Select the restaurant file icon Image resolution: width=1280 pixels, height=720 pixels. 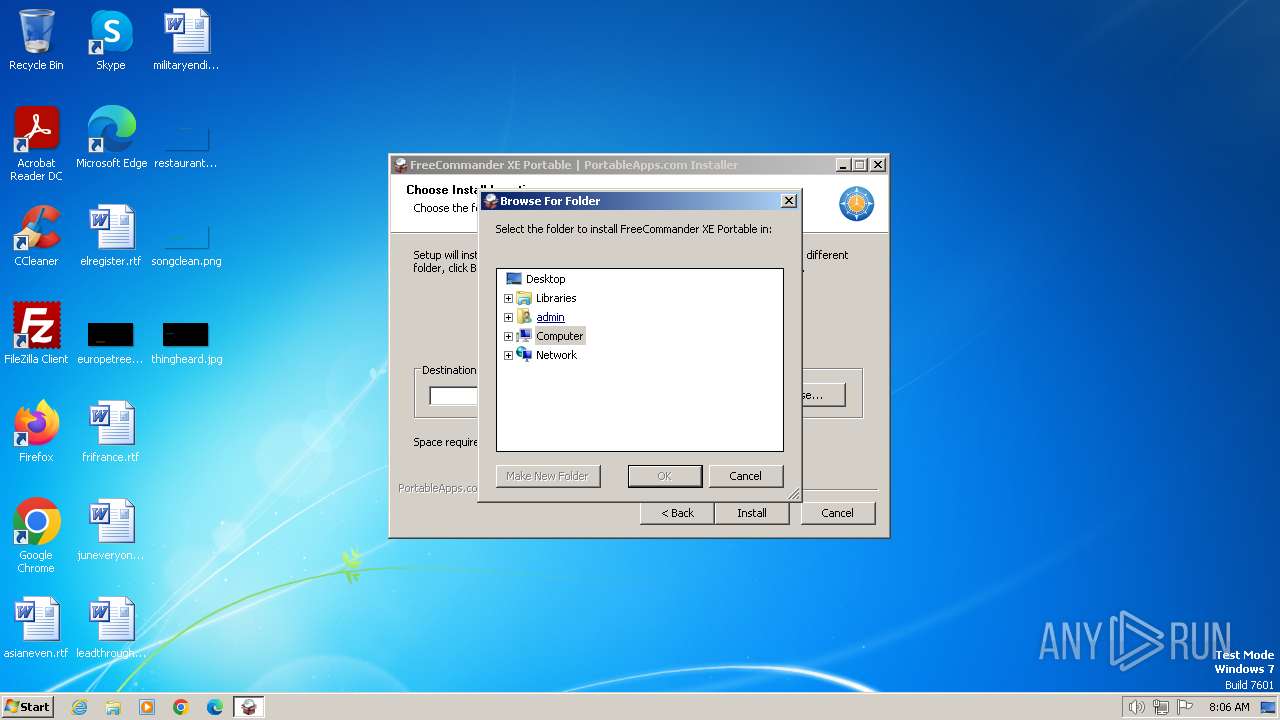pyautogui.click(x=186, y=145)
